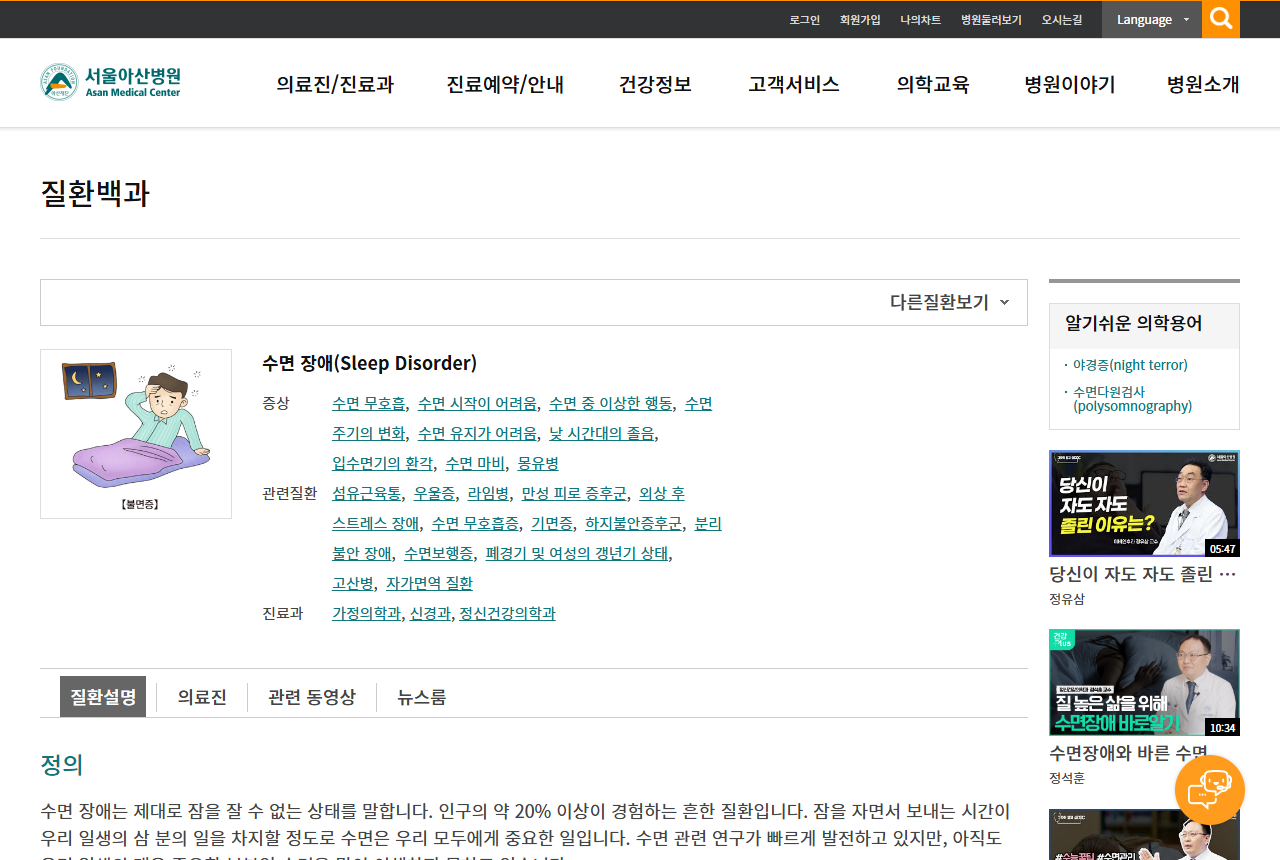This screenshot has width=1280, height=860.
Task: Switch to the 관련 동영상 tab
Action: tap(312, 697)
